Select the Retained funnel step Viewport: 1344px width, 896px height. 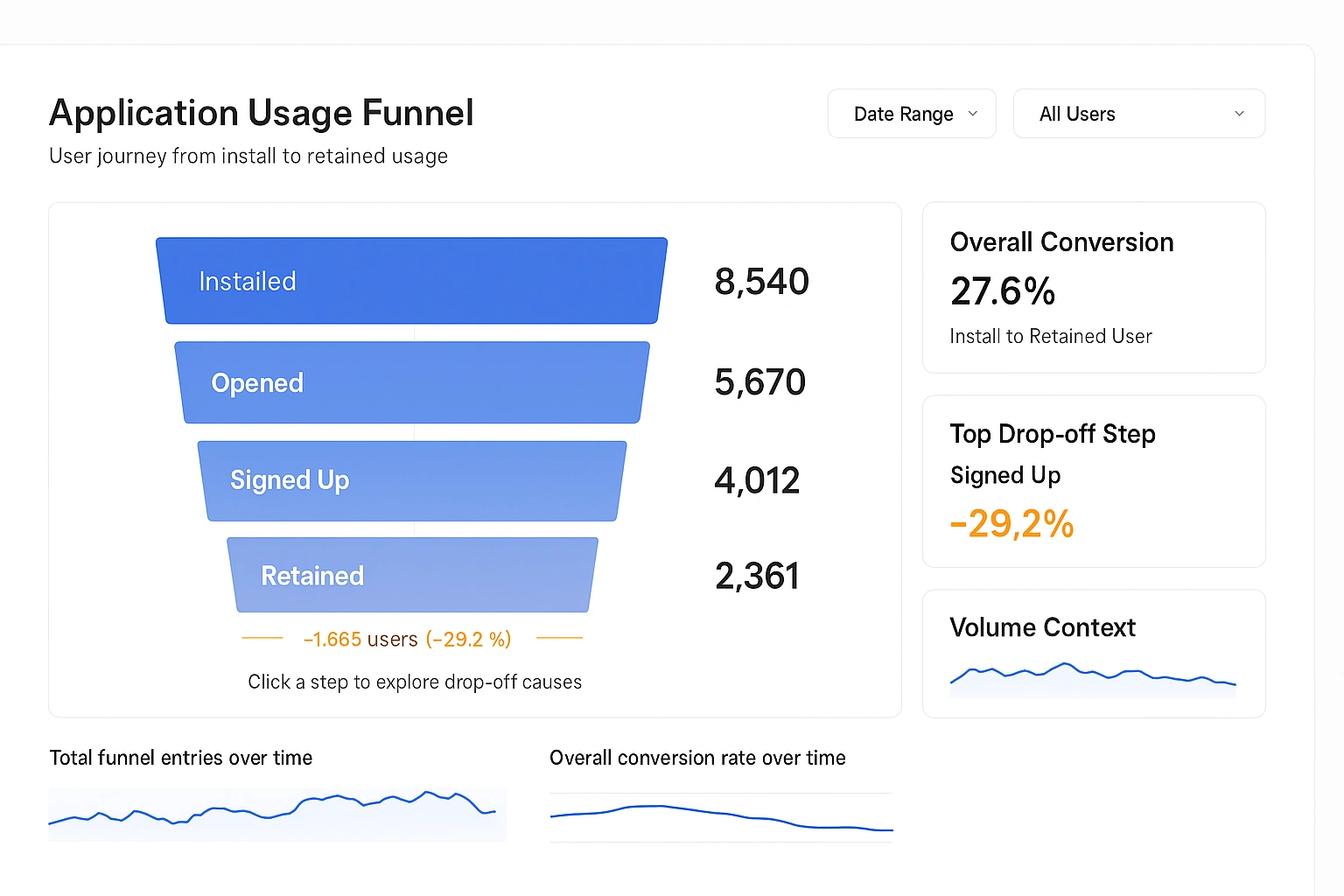tap(411, 575)
